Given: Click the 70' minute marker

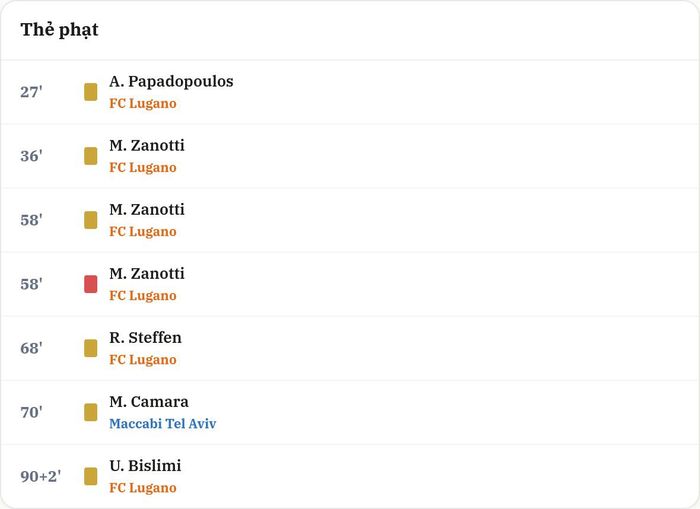Looking at the screenshot, I should pyautogui.click(x=31, y=412).
